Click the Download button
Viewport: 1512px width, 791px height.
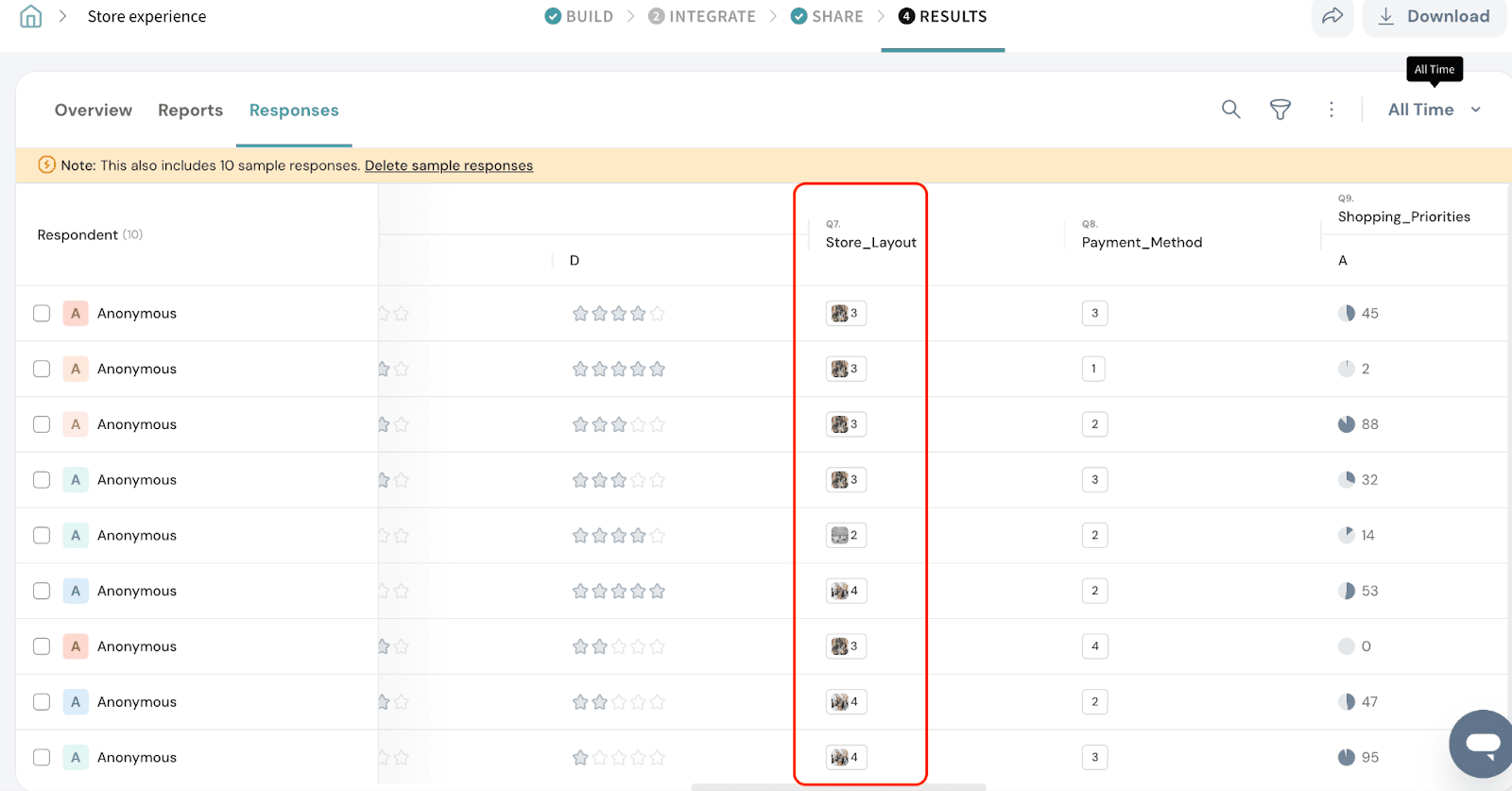tap(1434, 16)
